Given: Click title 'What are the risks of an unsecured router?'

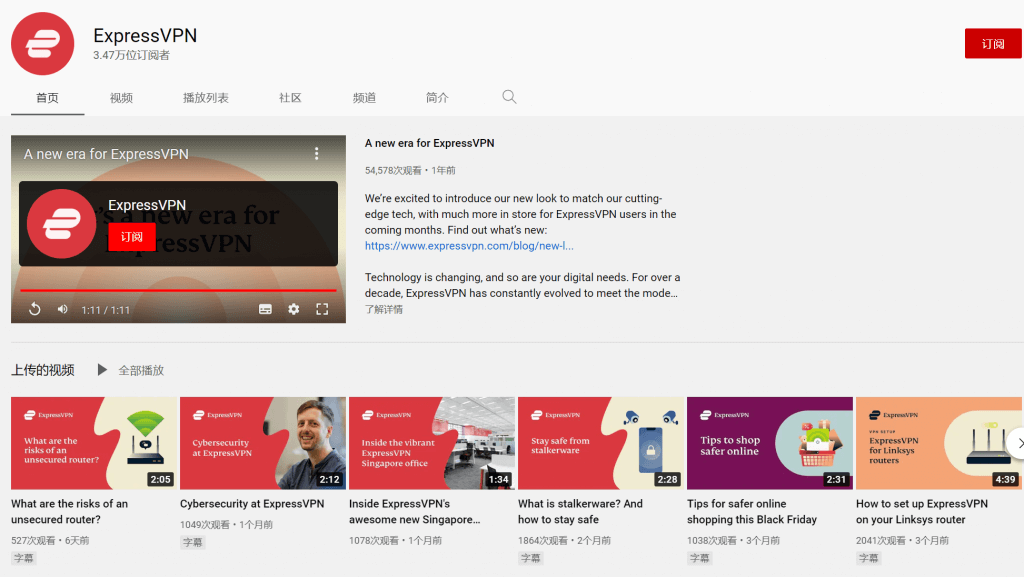Looking at the screenshot, I should click(69, 512).
